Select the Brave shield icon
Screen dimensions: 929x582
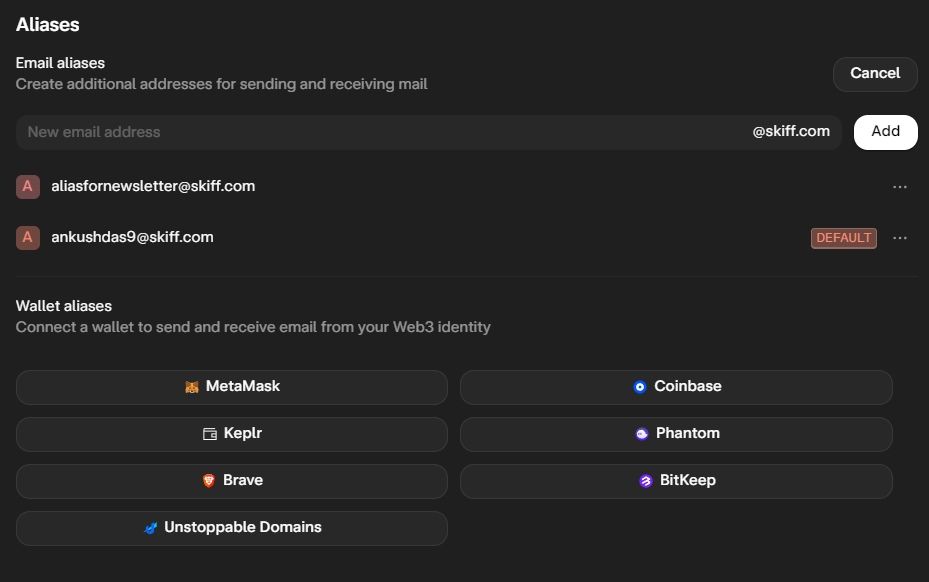(211, 480)
